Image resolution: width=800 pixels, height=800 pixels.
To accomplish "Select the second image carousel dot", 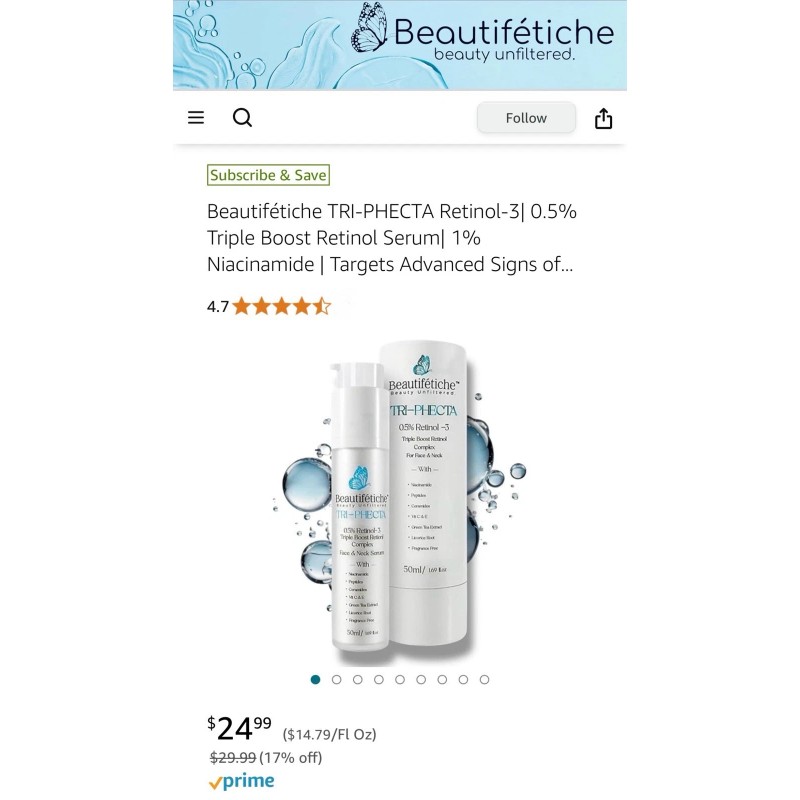I will pos(337,680).
